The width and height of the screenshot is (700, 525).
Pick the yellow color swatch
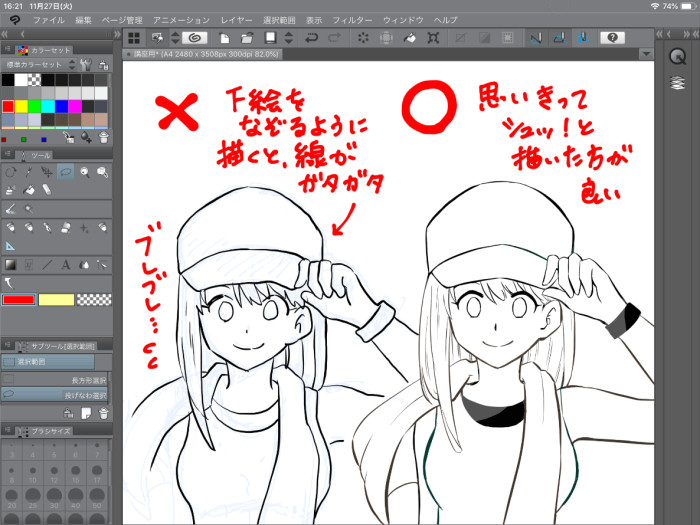point(21,106)
